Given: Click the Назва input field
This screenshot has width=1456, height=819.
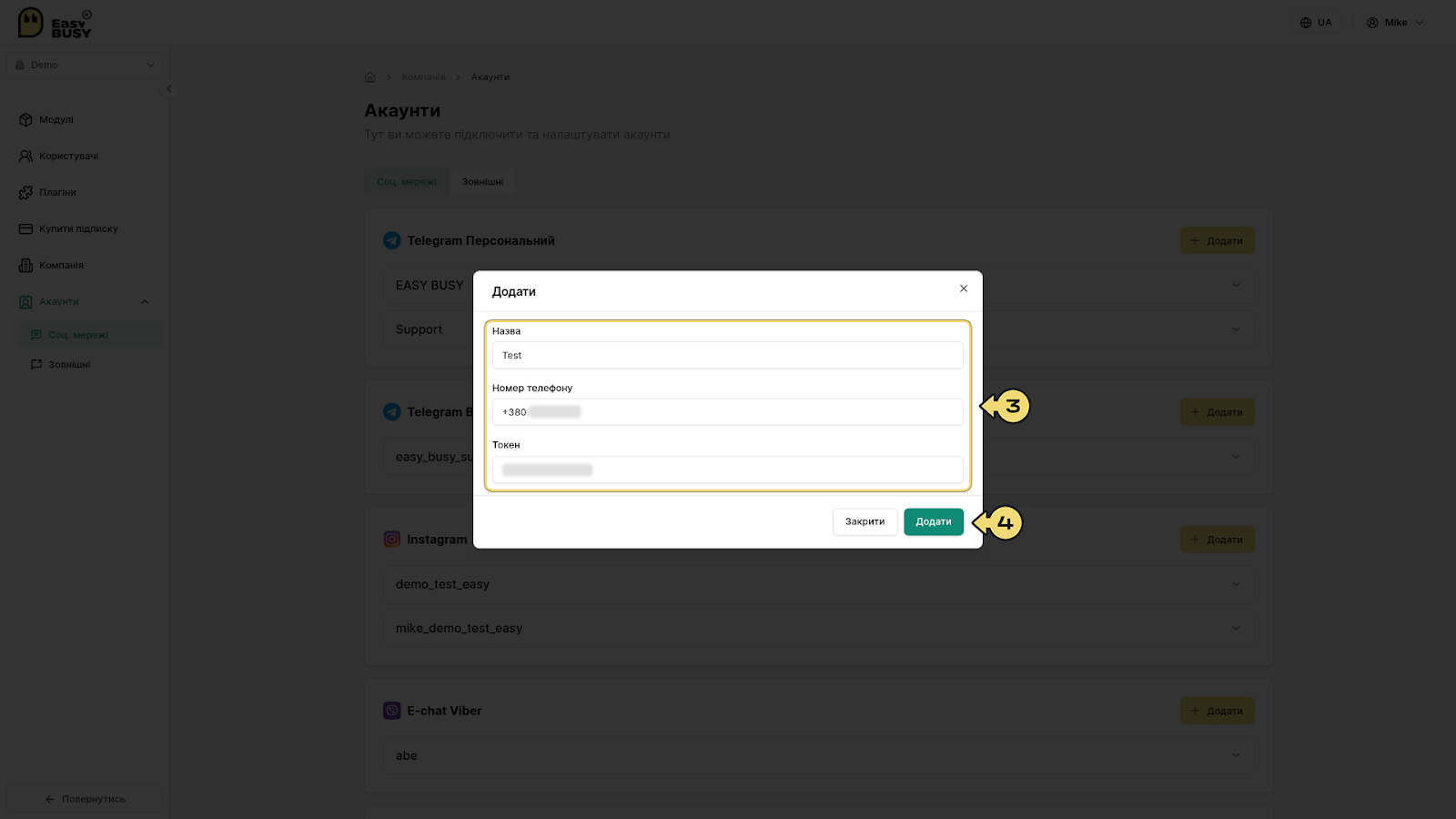Looking at the screenshot, I should click(728, 355).
